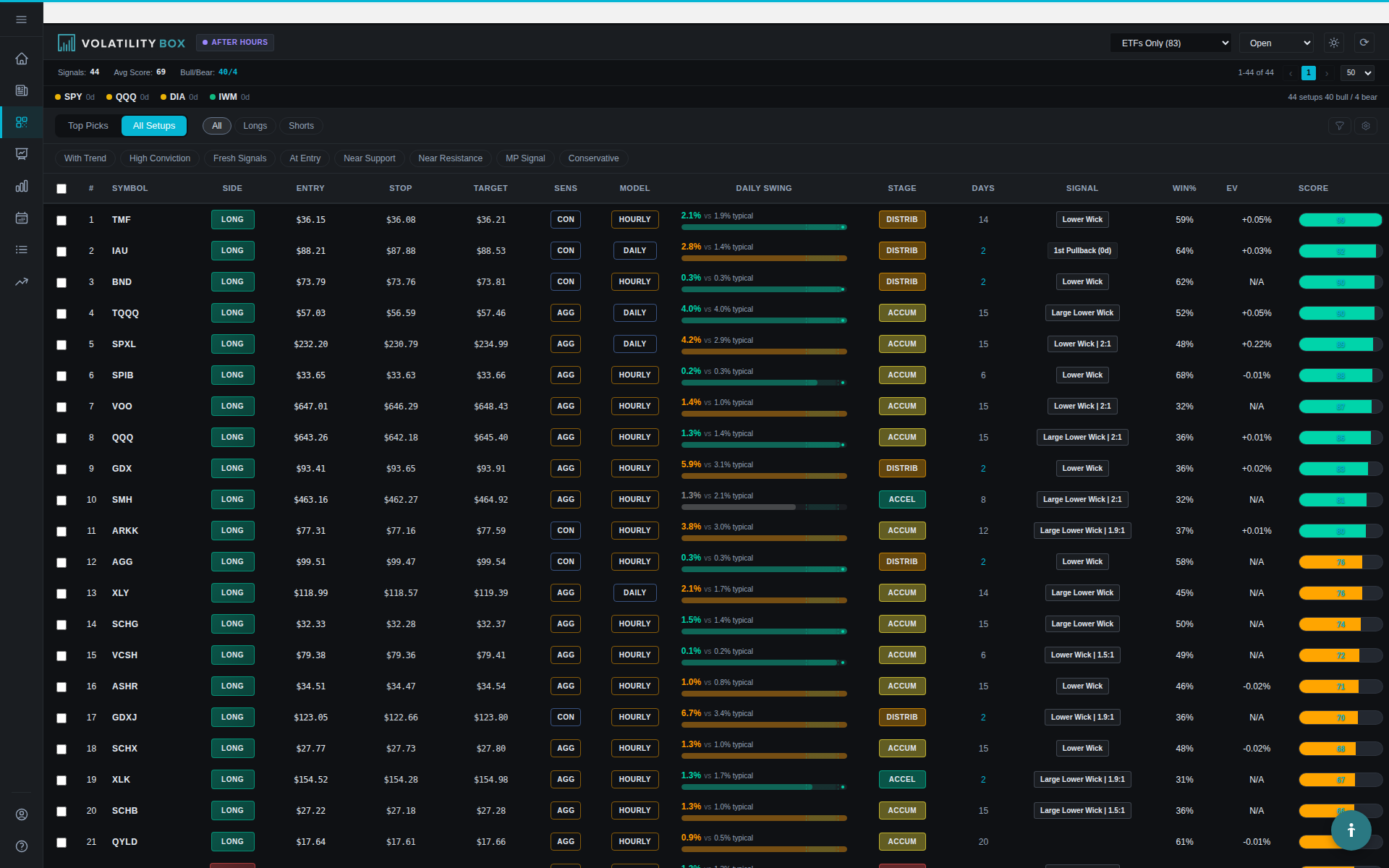Toggle light theme sun icon
The height and width of the screenshot is (868, 1389).
(x=1334, y=43)
